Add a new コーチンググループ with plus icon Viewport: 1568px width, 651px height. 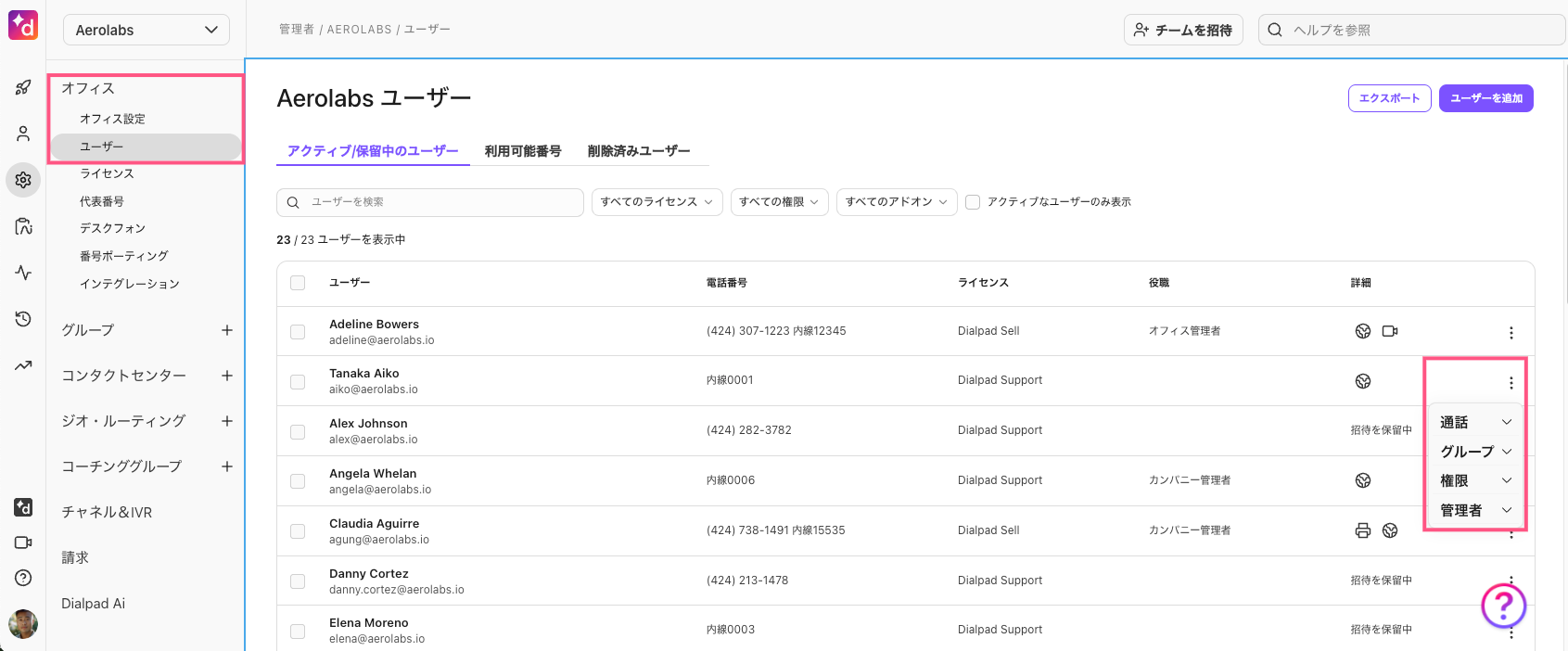click(227, 466)
